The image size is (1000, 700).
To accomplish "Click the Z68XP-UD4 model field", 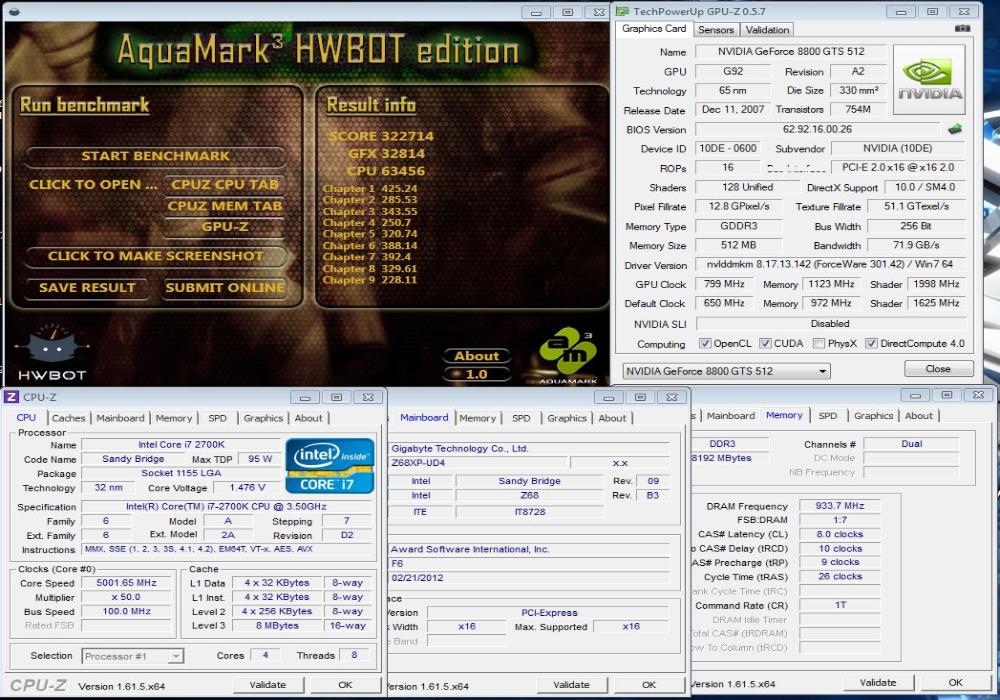I will (x=478, y=463).
